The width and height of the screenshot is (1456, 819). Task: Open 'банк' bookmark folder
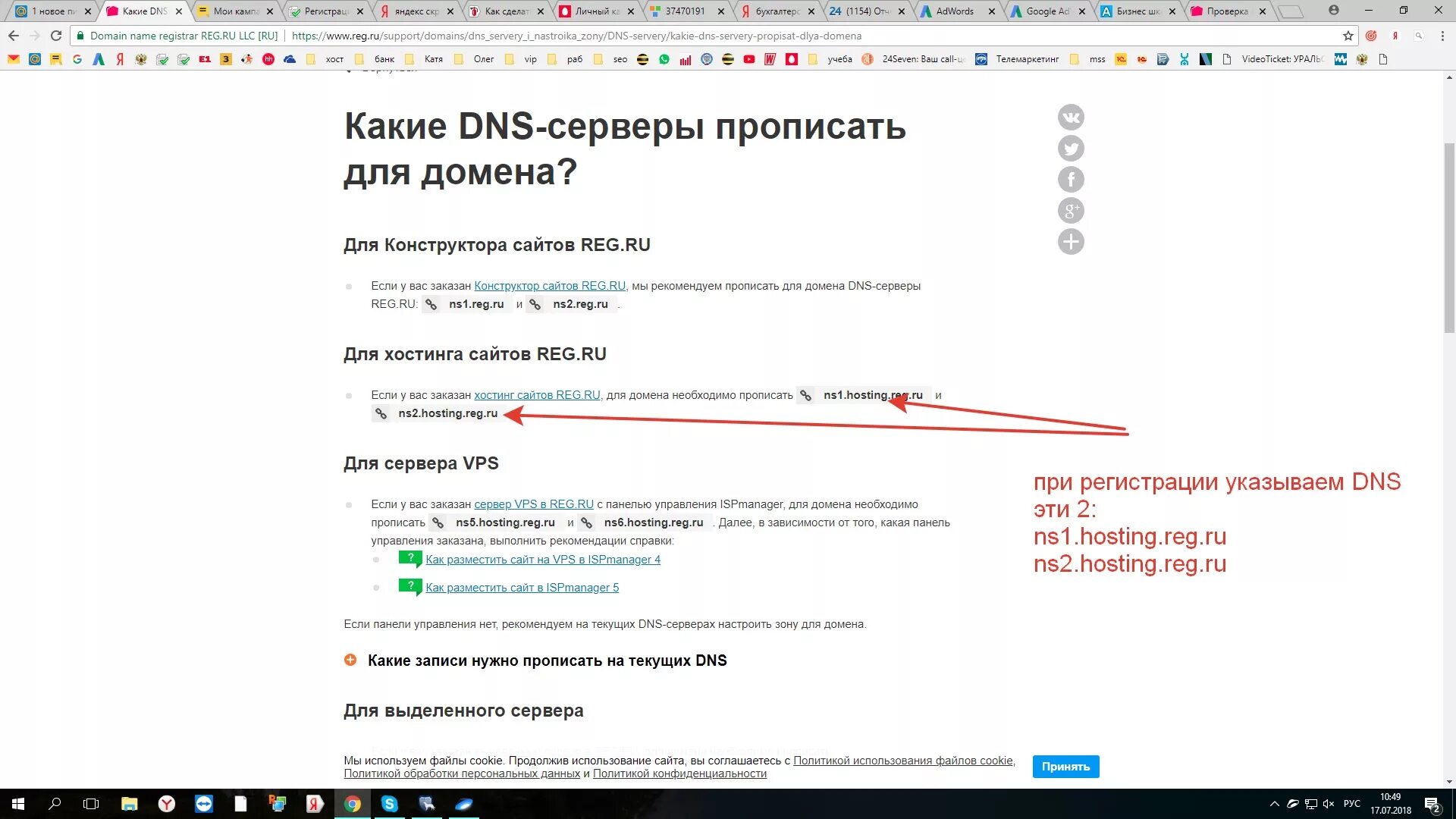(x=377, y=59)
